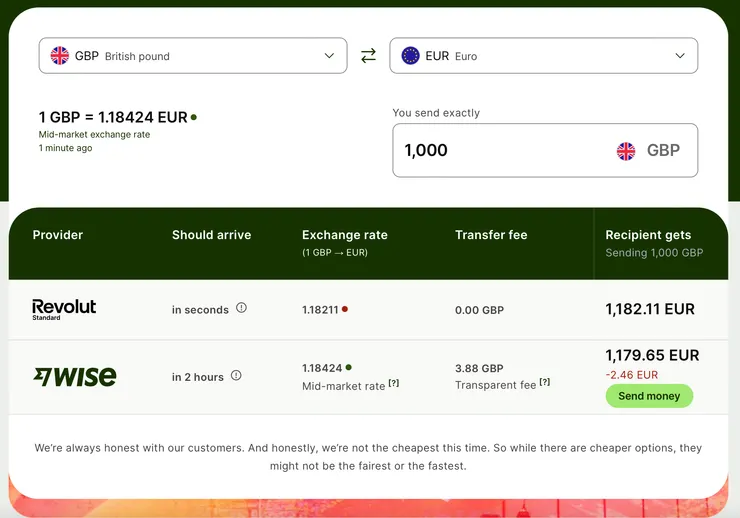The image size is (740, 518).
Task: Open the EUR Euro currency dropdown
Action: (544, 56)
